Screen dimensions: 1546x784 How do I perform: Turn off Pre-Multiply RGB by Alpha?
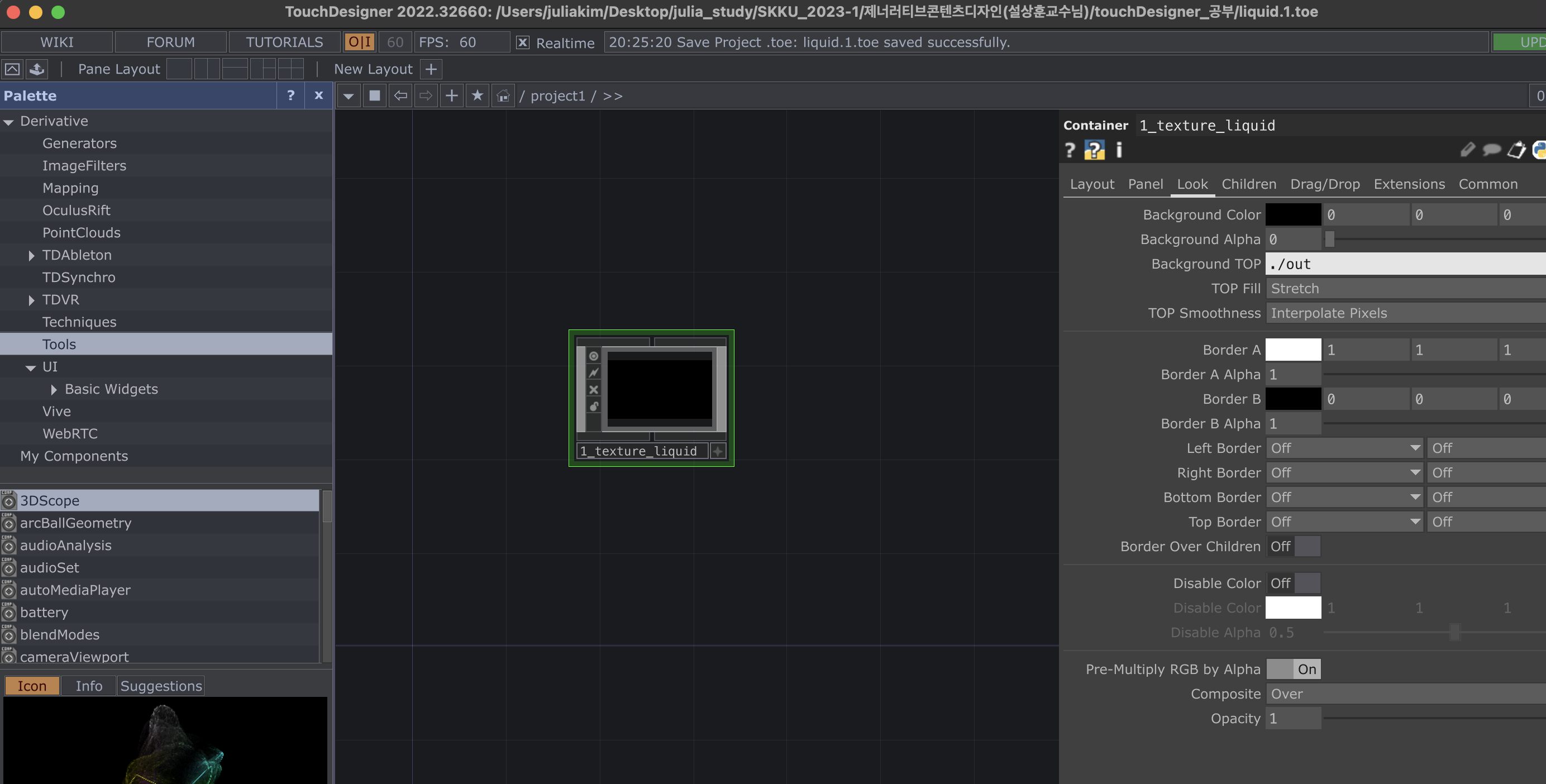[1294, 670]
